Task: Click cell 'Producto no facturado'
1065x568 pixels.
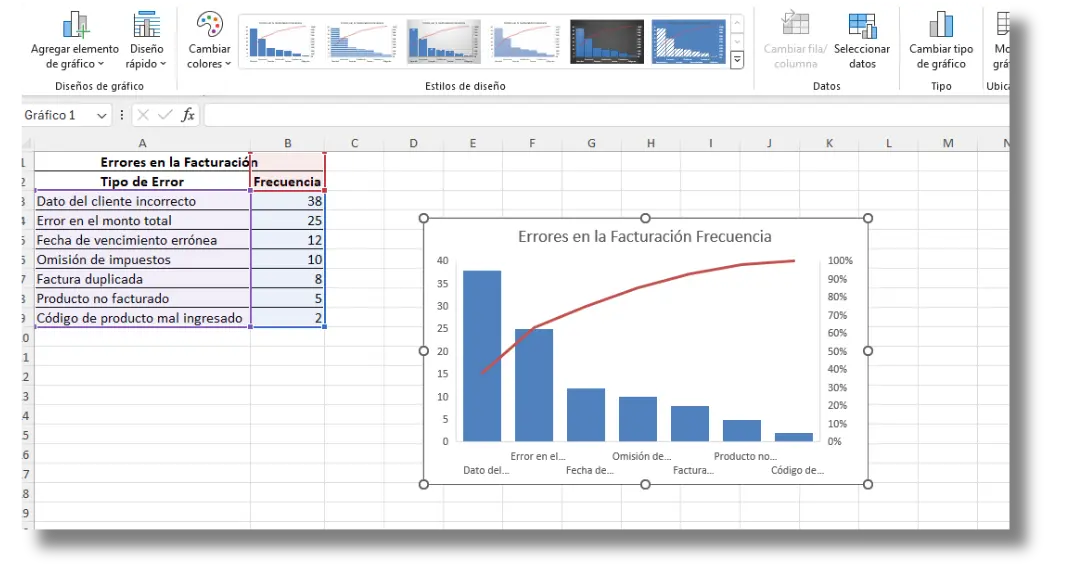Action: click(142, 298)
